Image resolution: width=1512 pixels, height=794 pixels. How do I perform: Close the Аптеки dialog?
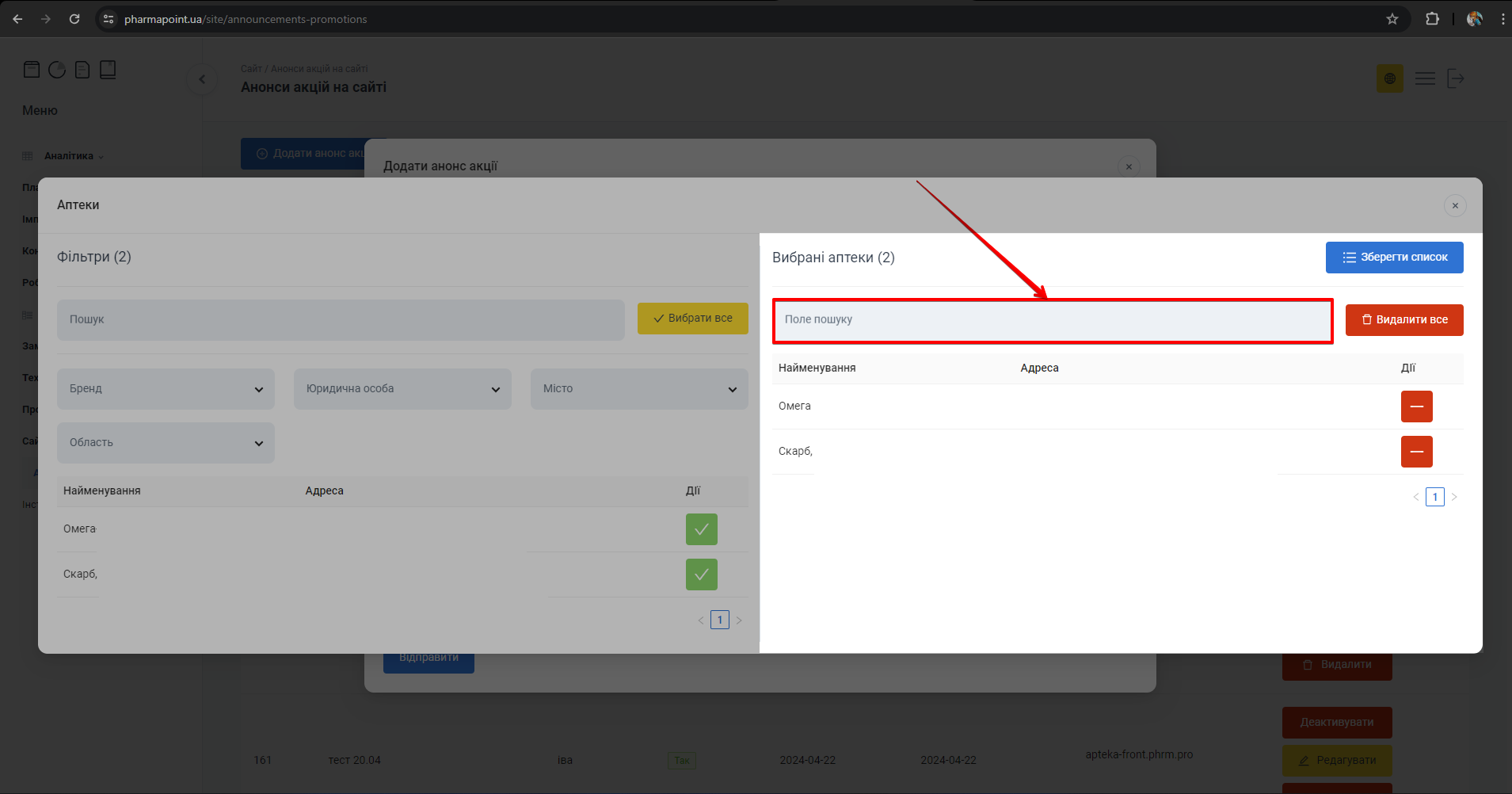click(x=1455, y=206)
